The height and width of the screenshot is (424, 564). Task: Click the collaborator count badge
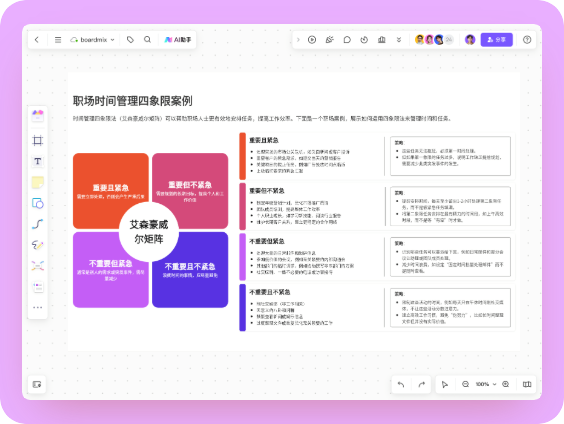coord(449,40)
